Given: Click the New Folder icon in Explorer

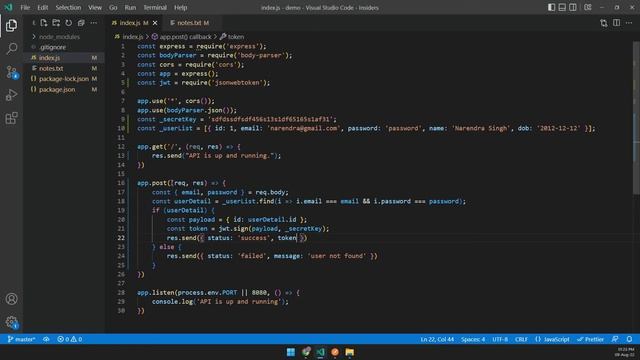Looking at the screenshot, I should tap(56, 23).
